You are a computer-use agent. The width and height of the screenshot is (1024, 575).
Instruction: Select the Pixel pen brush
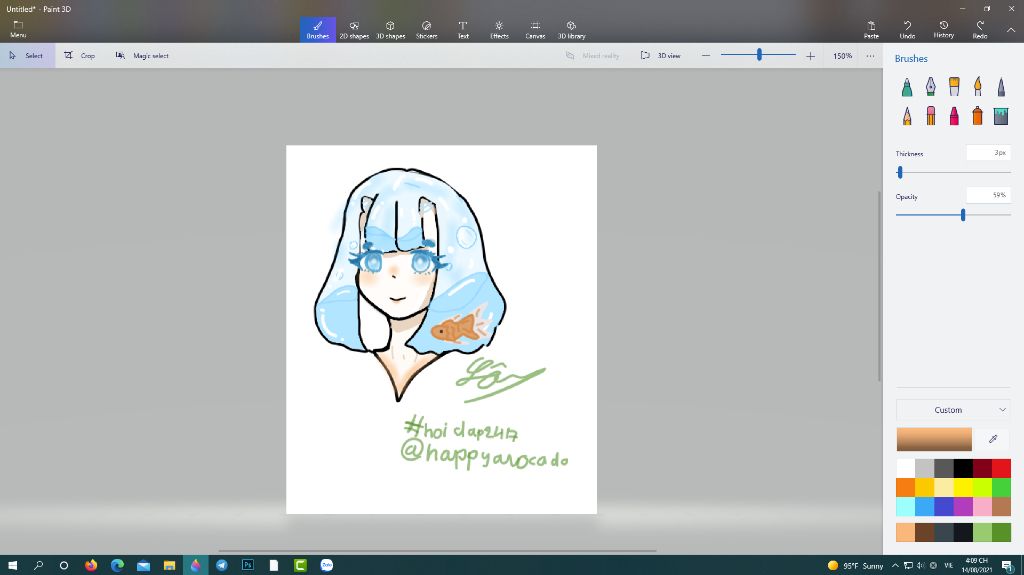click(1001, 87)
